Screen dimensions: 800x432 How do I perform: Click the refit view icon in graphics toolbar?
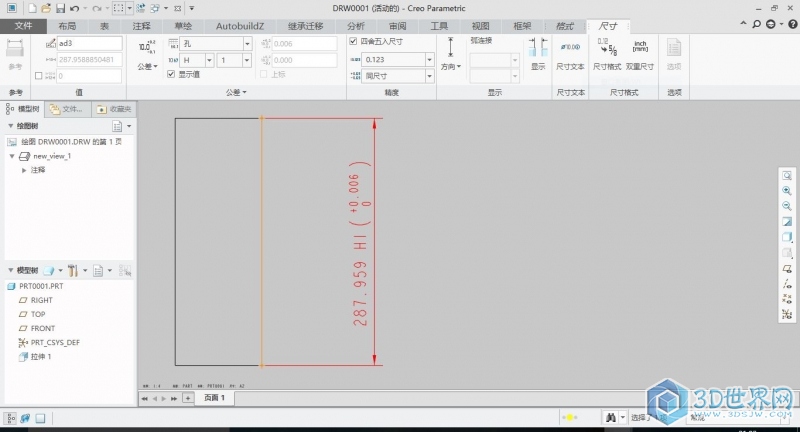pyautogui.click(x=787, y=175)
